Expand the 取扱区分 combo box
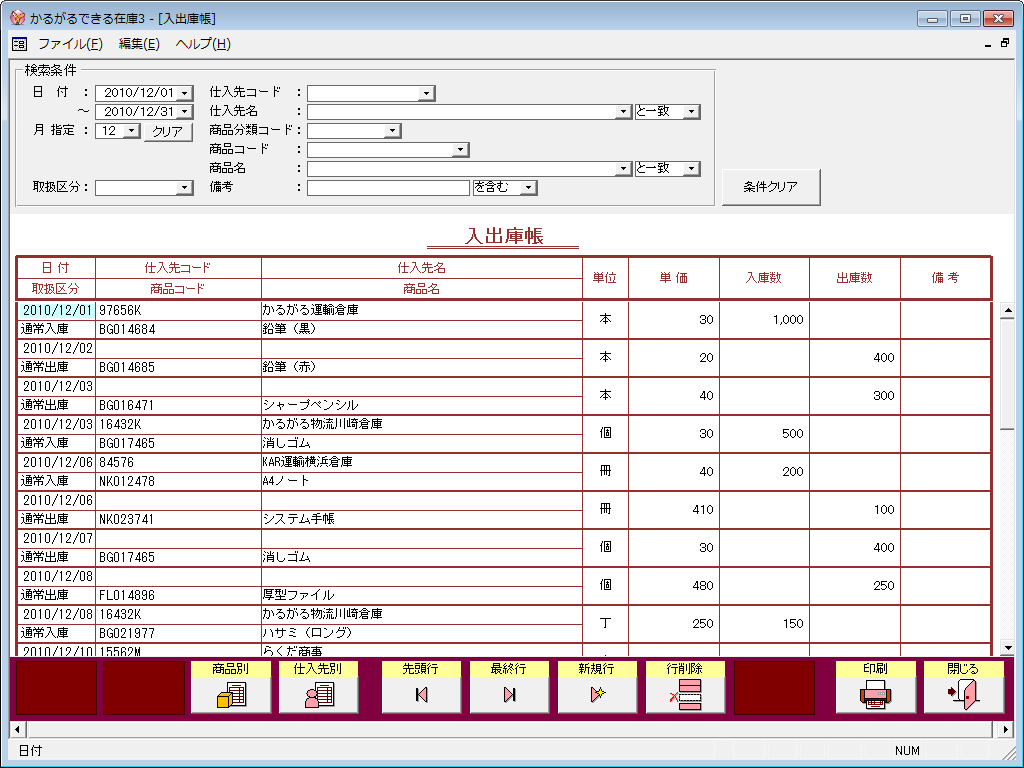Image resolution: width=1024 pixels, height=768 pixels. pos(184,188)
